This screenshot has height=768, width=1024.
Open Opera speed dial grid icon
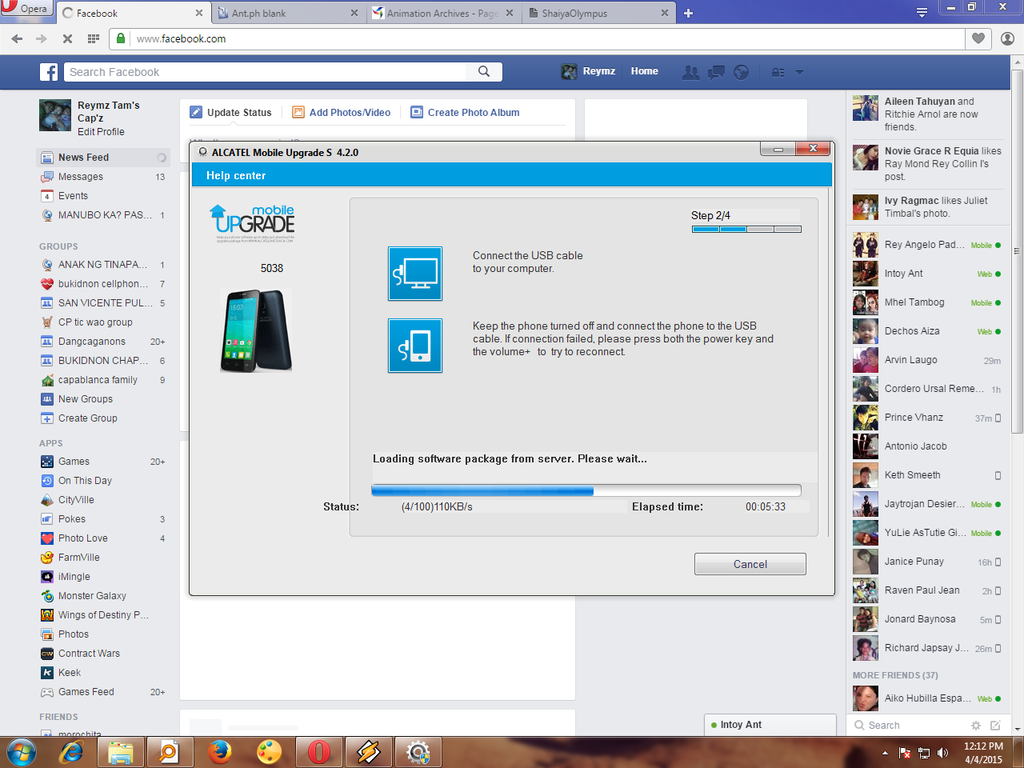pyautogui.click(x=93, y=39)
